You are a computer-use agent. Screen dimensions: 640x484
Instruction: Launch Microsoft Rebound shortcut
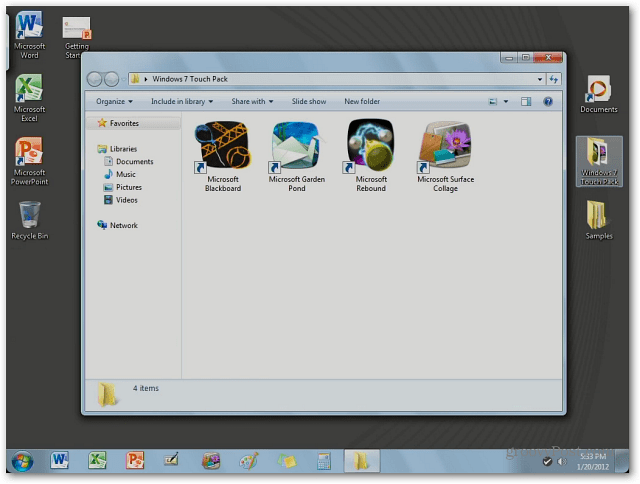tap(371, 156)
